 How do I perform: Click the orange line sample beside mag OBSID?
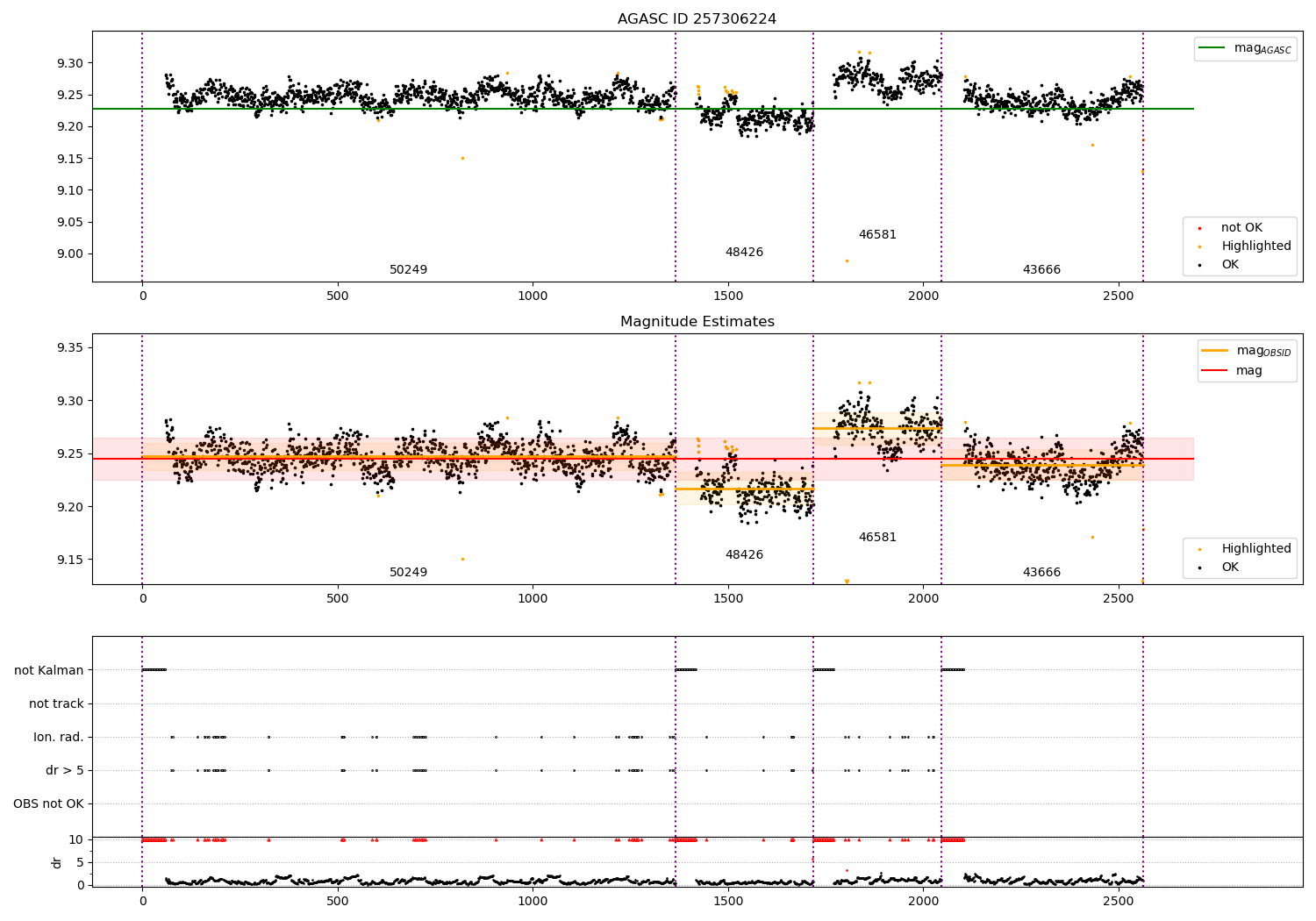point(1215,351)
